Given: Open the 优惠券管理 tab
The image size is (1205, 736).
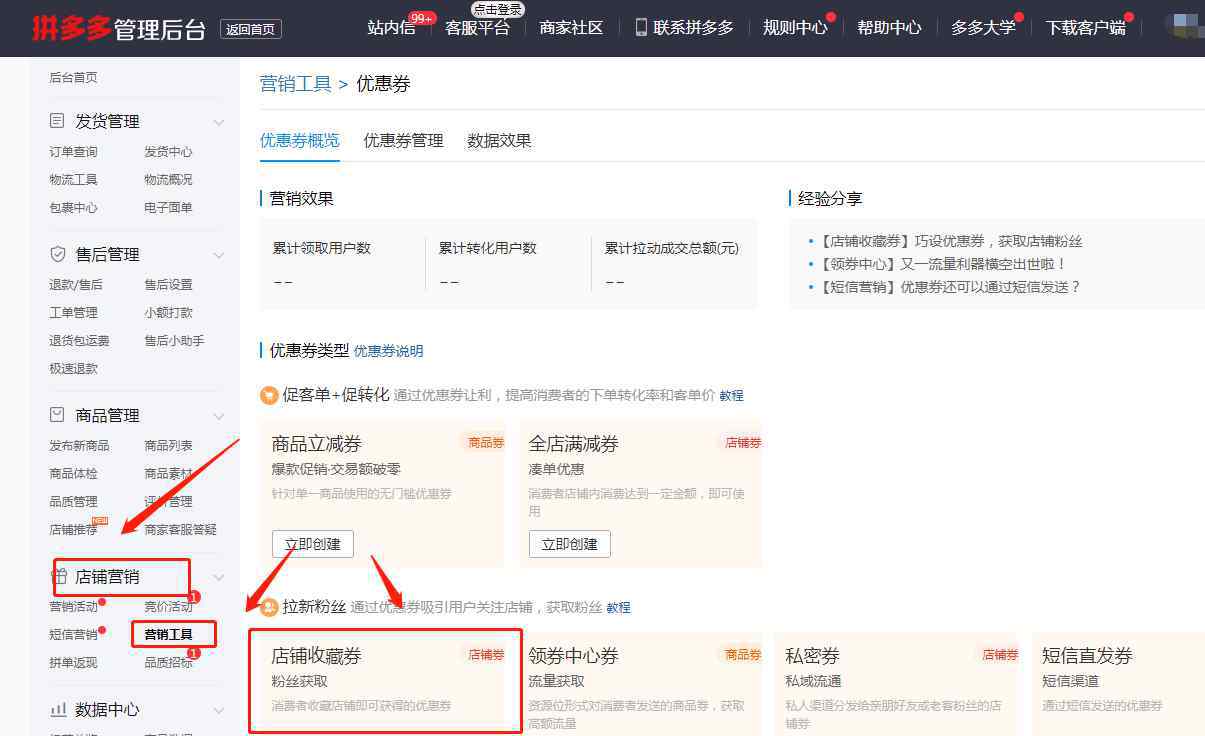Looking at the screenshot, I should (403, 141).
